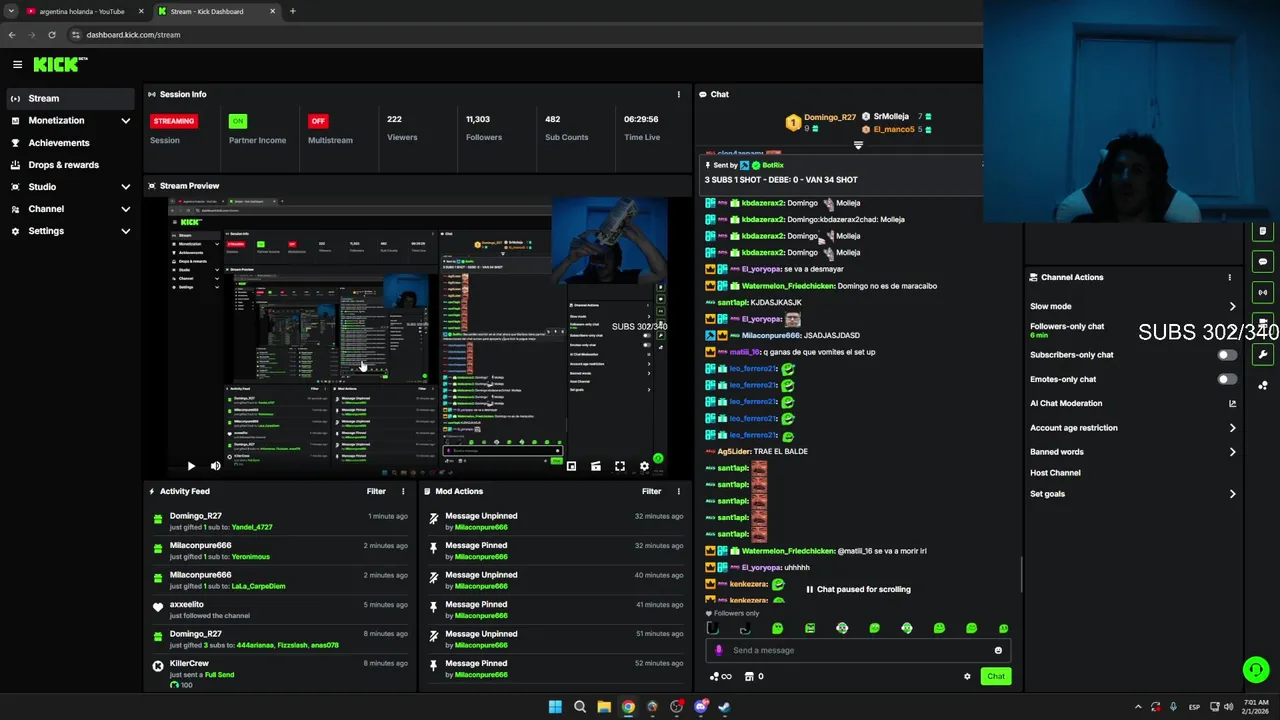Screen dimensions: 1280x720
Task: Click the STREAMING session badge
Action: click(x=174, y=121)
